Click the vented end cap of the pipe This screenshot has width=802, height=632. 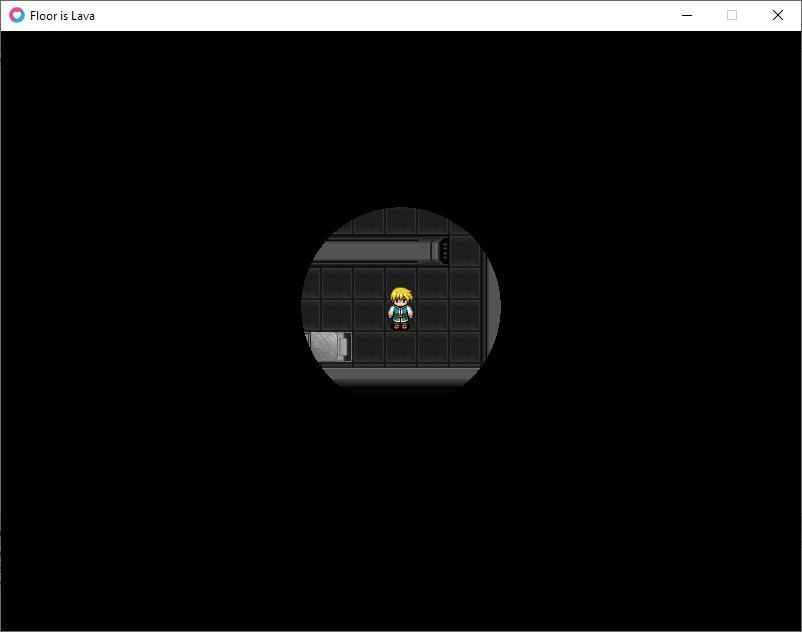point(441,250)
